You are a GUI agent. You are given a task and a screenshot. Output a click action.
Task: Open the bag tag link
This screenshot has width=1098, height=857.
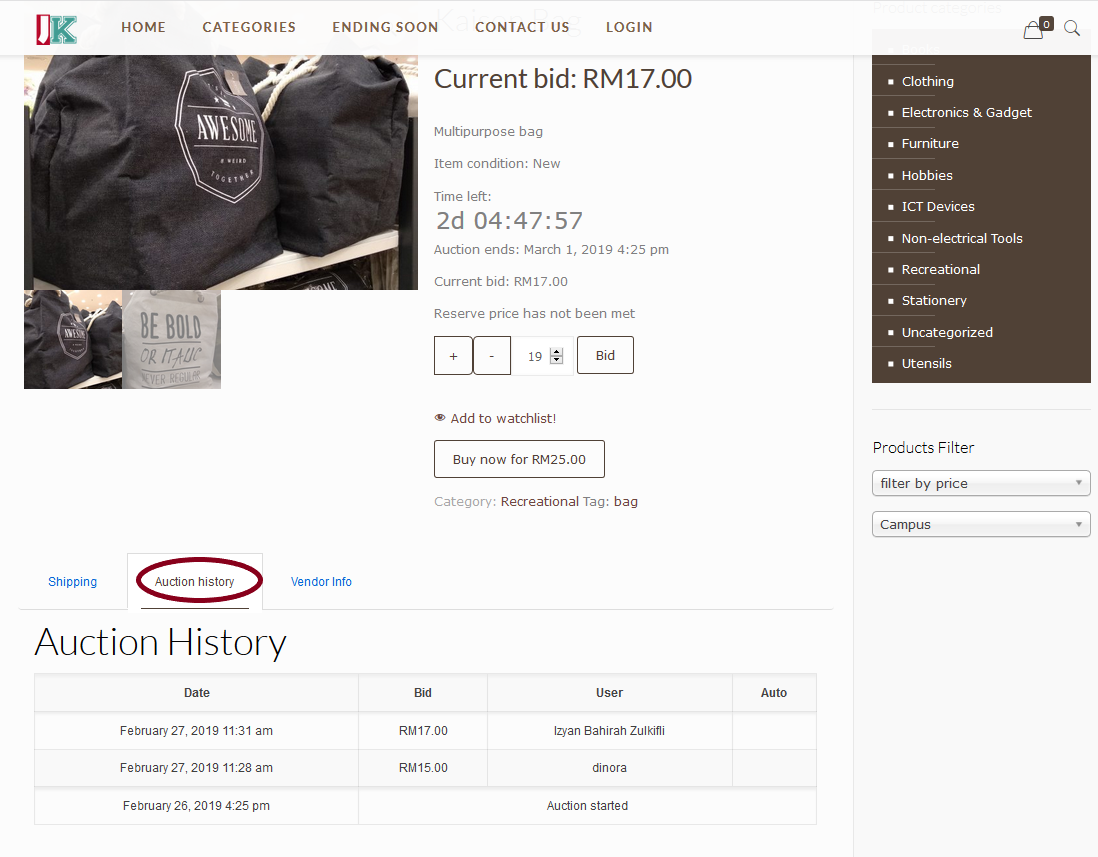(x=626, y=501)
